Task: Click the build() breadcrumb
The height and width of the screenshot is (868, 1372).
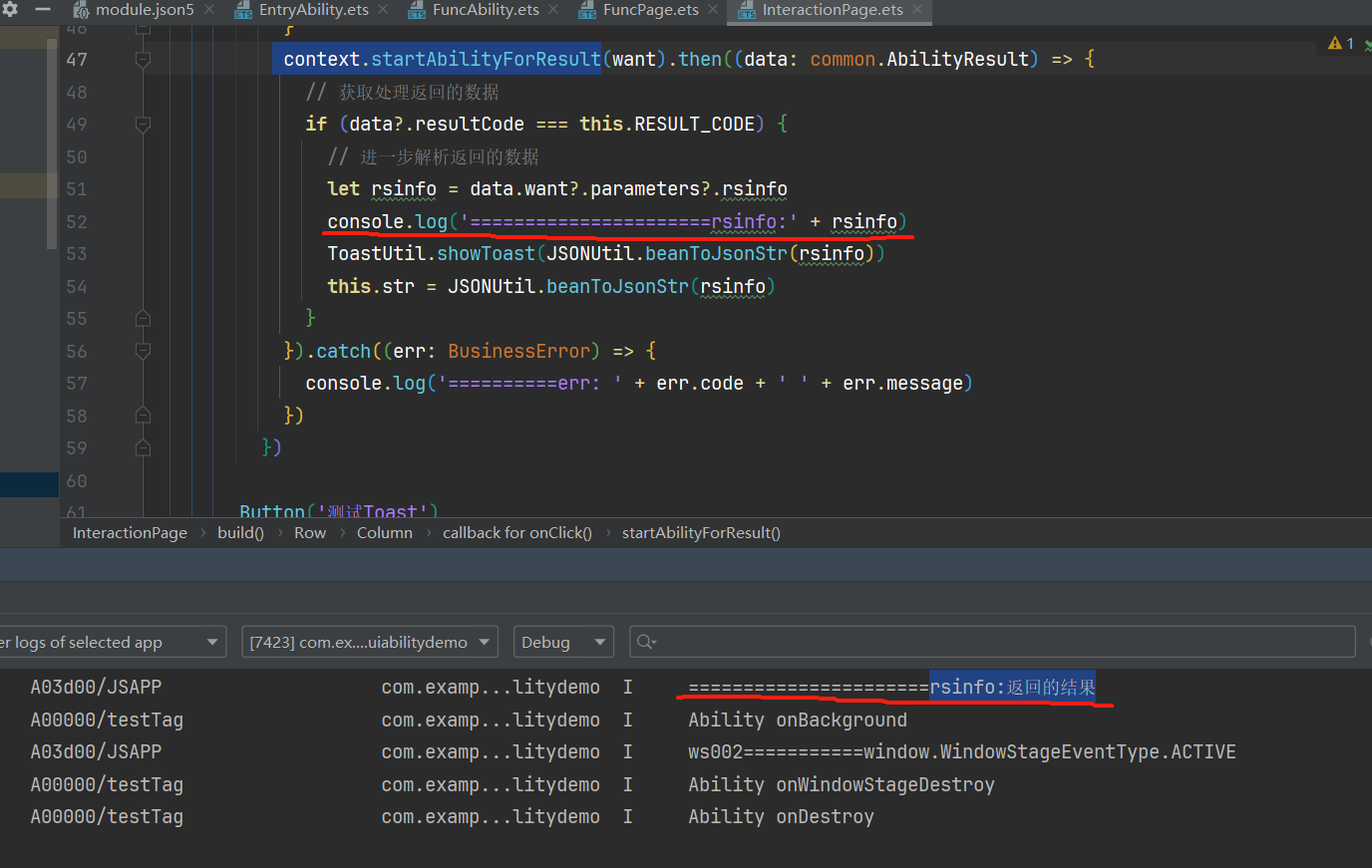Action: pos(240,533)
